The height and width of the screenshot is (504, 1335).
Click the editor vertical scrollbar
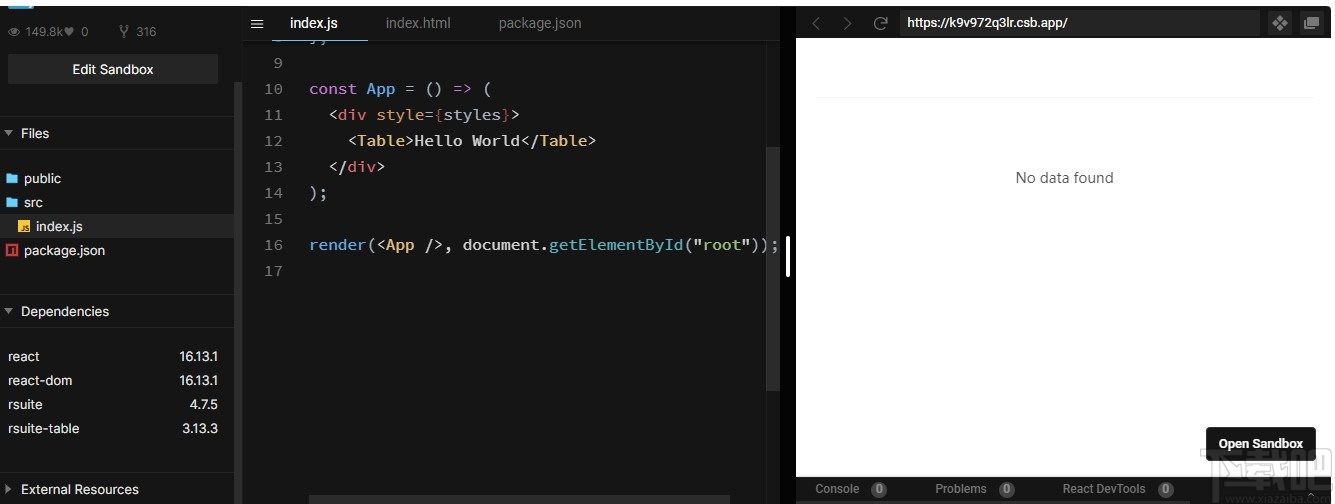click(772, 268)
